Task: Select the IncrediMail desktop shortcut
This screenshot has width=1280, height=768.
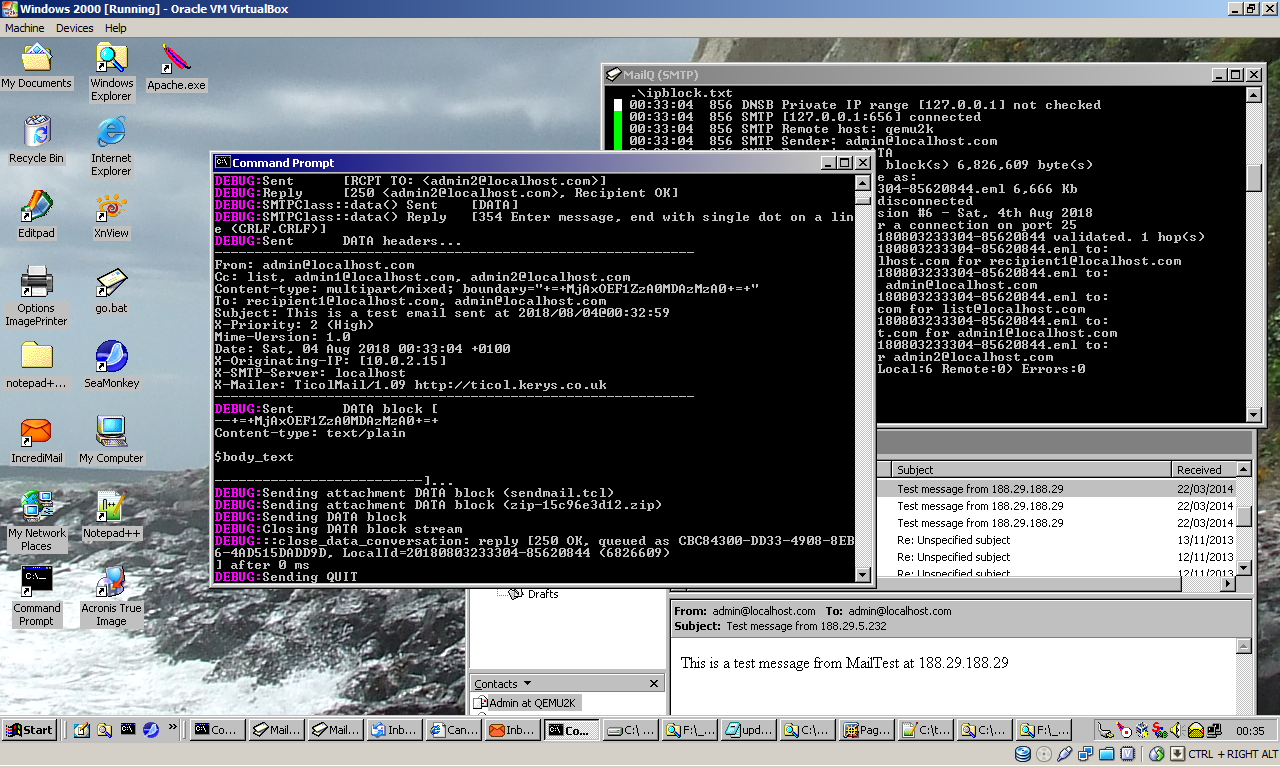Action: (36, 440)
